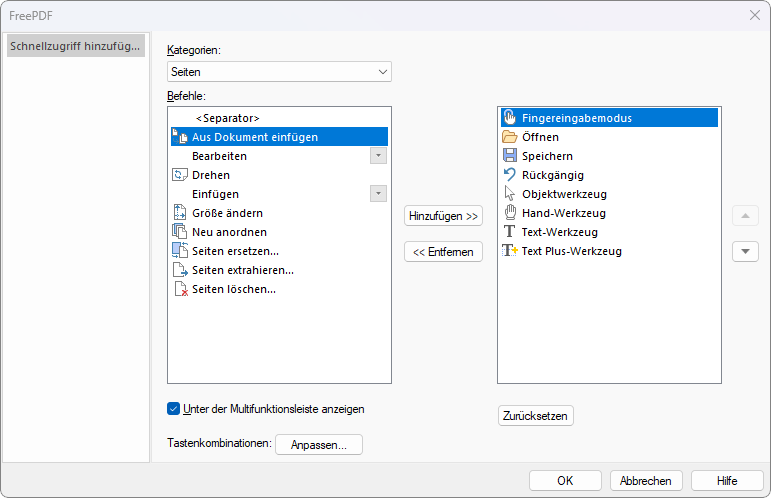Select the Bearbeiten command row
Viewport: 771px width, 498px height.
[279, 156]
